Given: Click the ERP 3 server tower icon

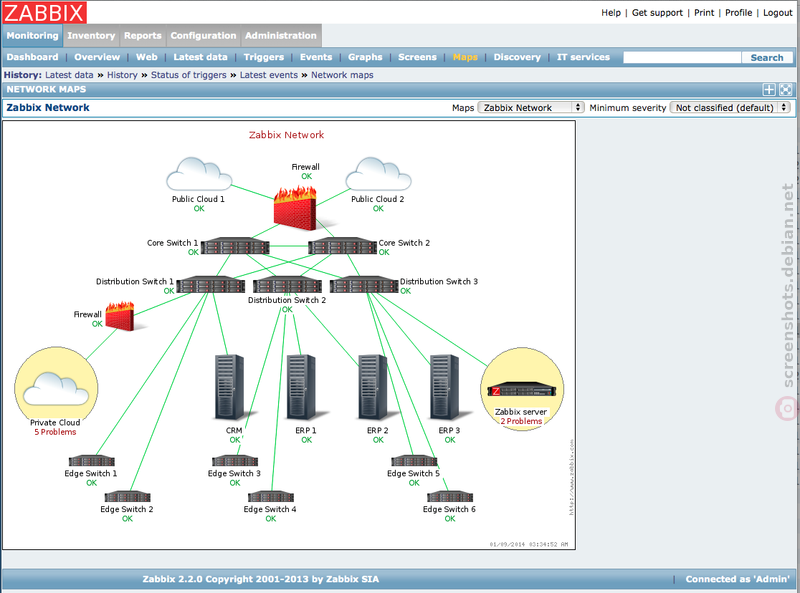Looking at the screenshot, I should (x=444, y=388).
